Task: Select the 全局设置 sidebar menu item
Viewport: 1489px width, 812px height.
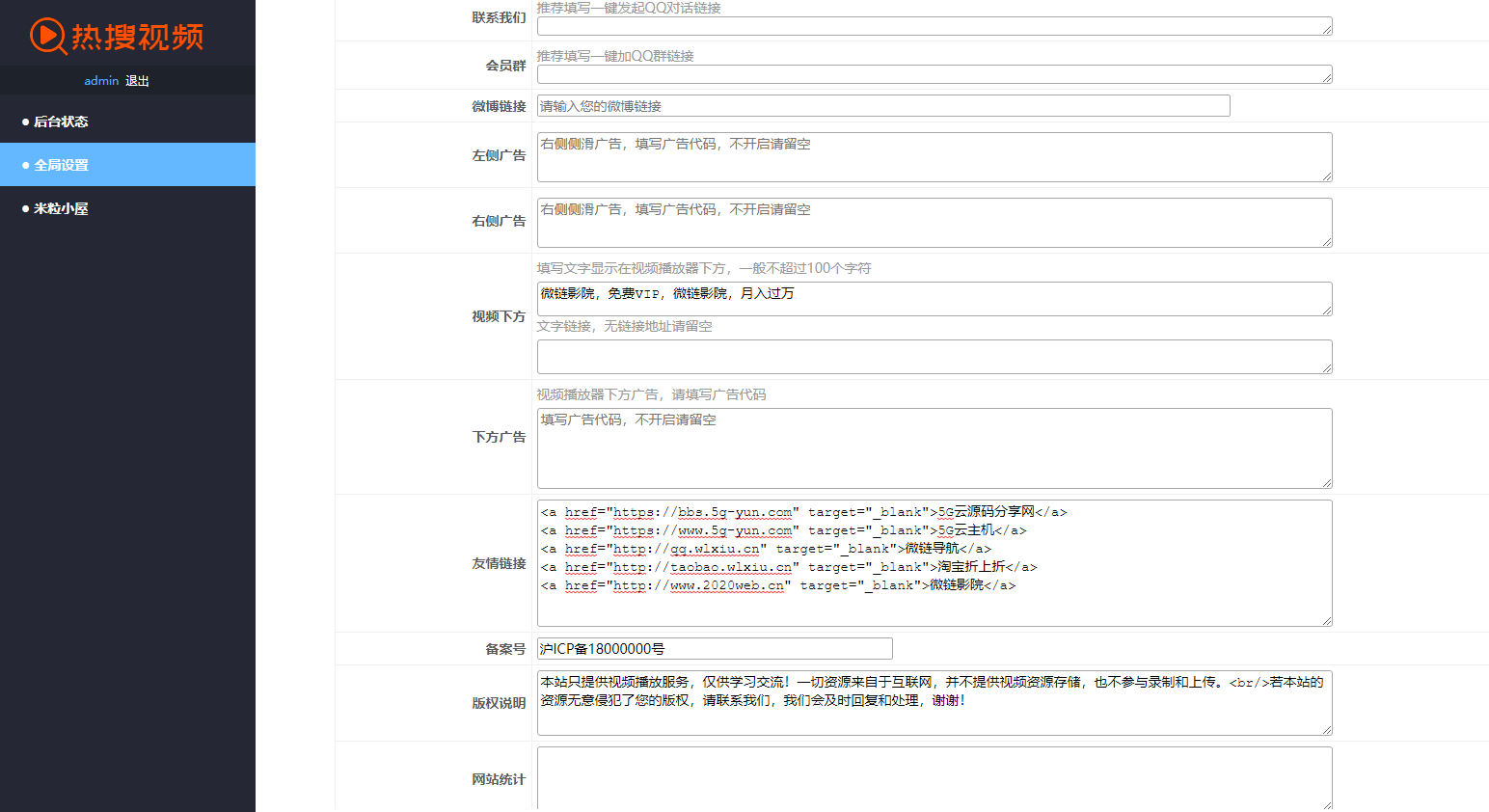Action: 61,165
